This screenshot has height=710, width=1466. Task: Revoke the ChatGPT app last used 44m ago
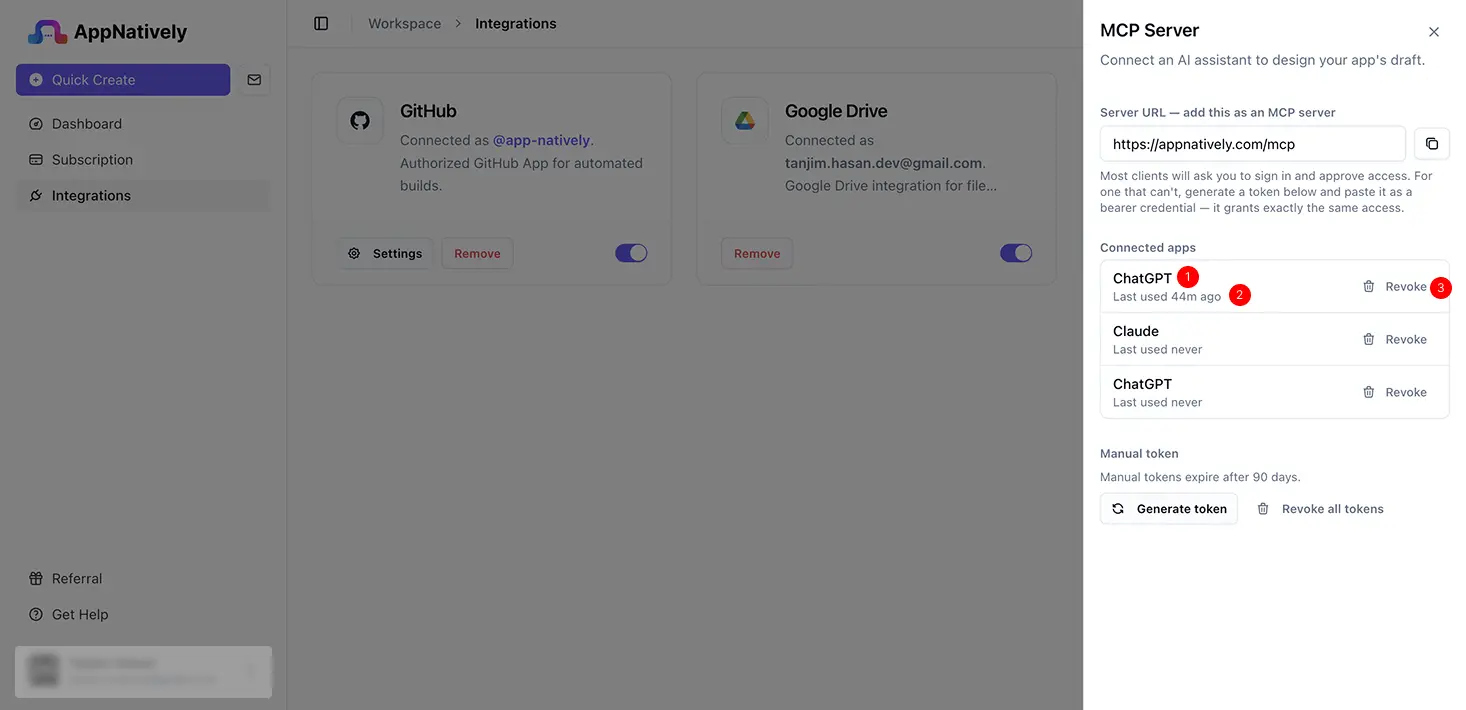pos(1395,287)
